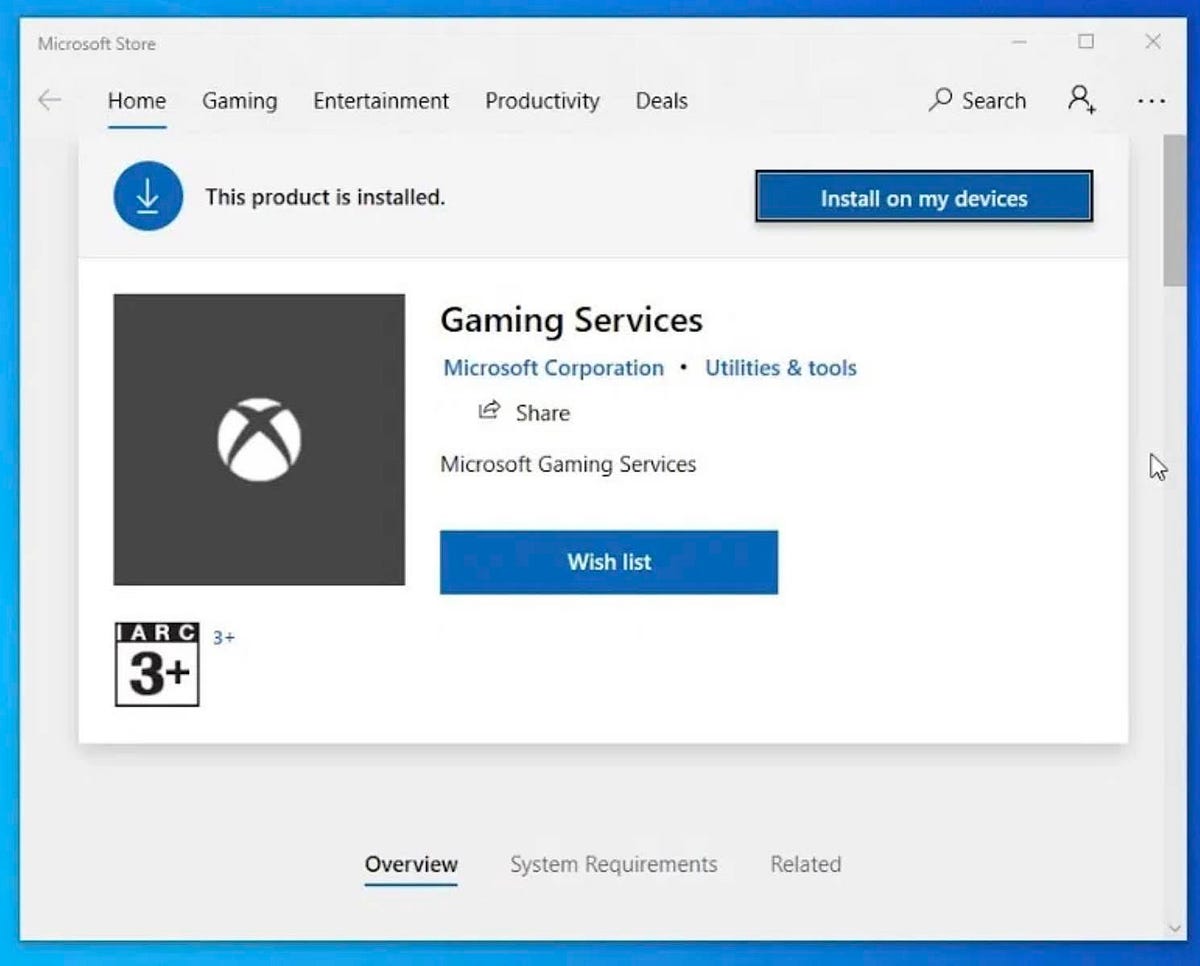Click the Xbox logo app tile
Viewport: 1200px width, 966px height.
pyautogui.click(x=259, y=439)
